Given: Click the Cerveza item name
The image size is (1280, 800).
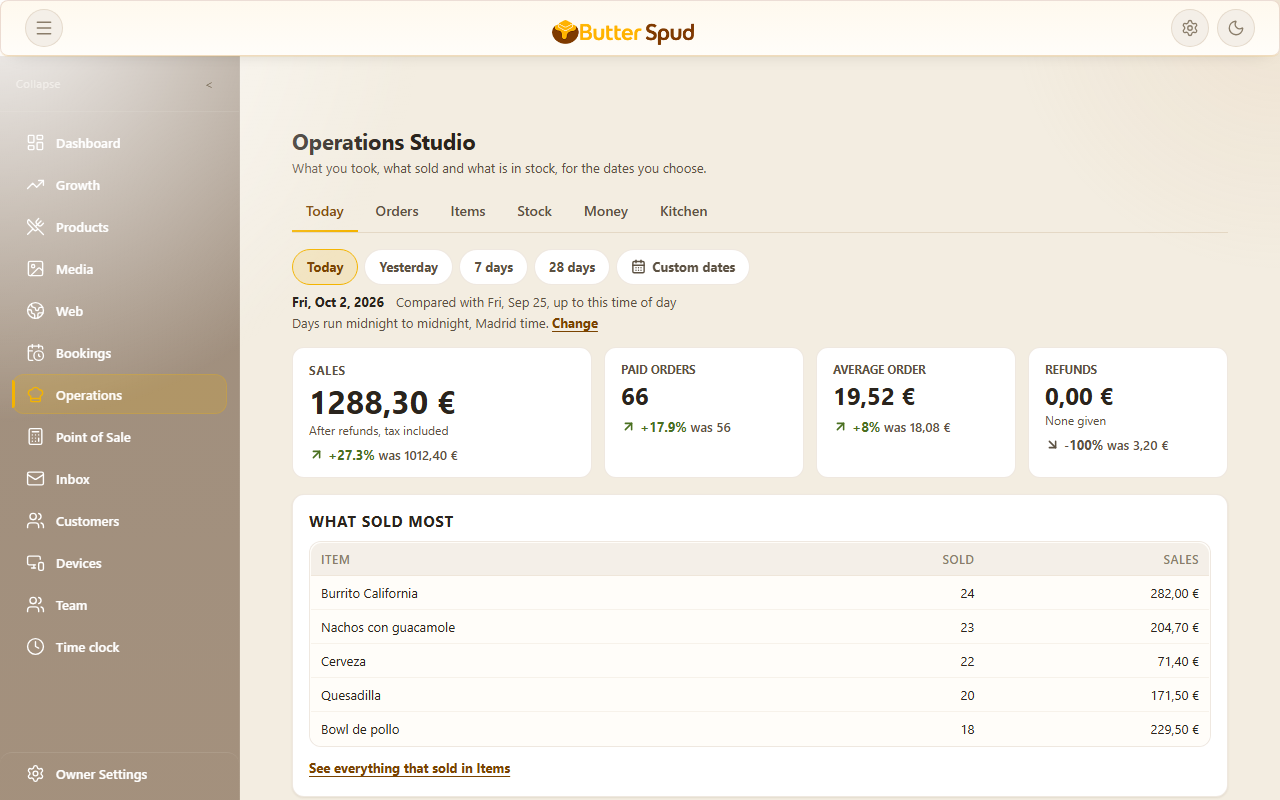Looking at the screenshot, I should 343,661.
